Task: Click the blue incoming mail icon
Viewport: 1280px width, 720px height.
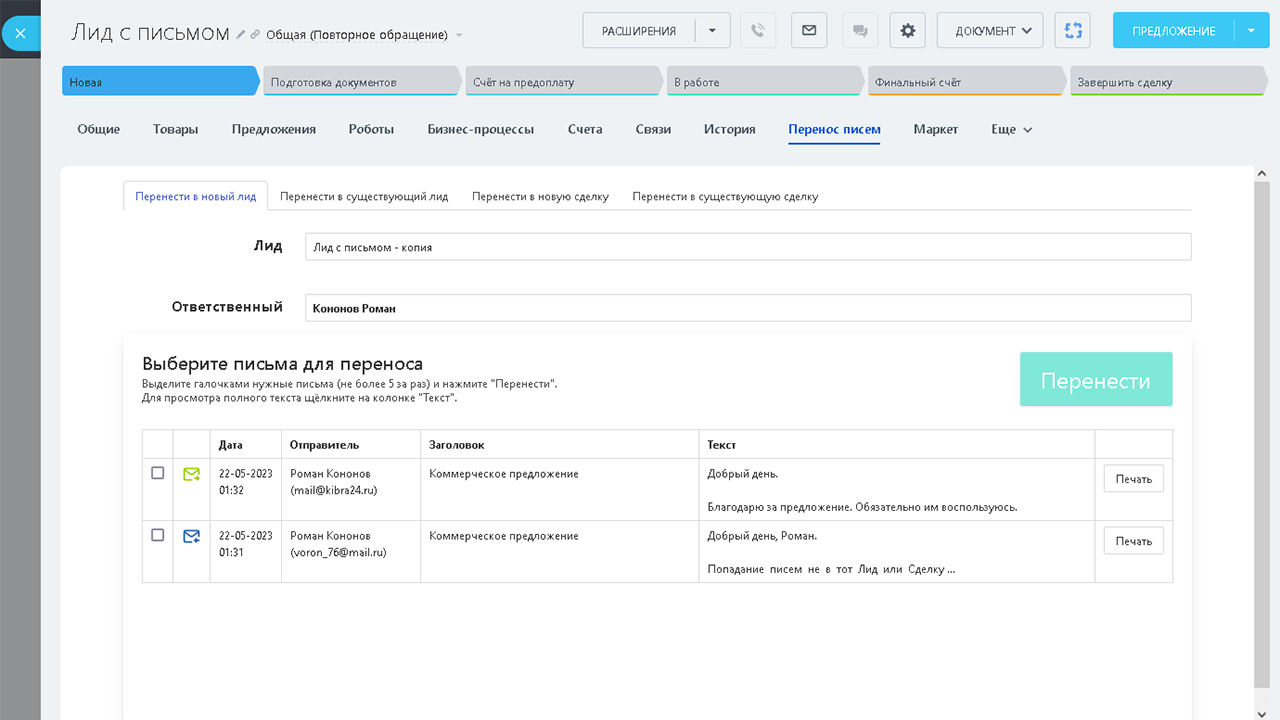Action: click(x=191, y=537)
